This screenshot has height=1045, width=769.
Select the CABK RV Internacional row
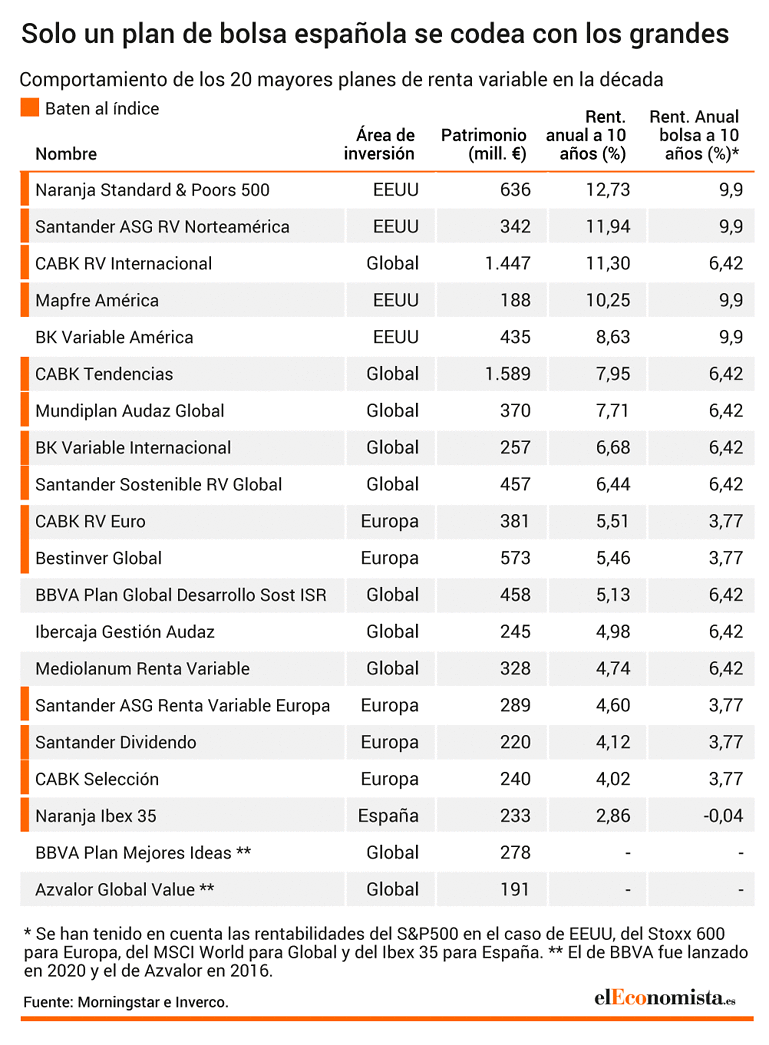pos(387,263)
